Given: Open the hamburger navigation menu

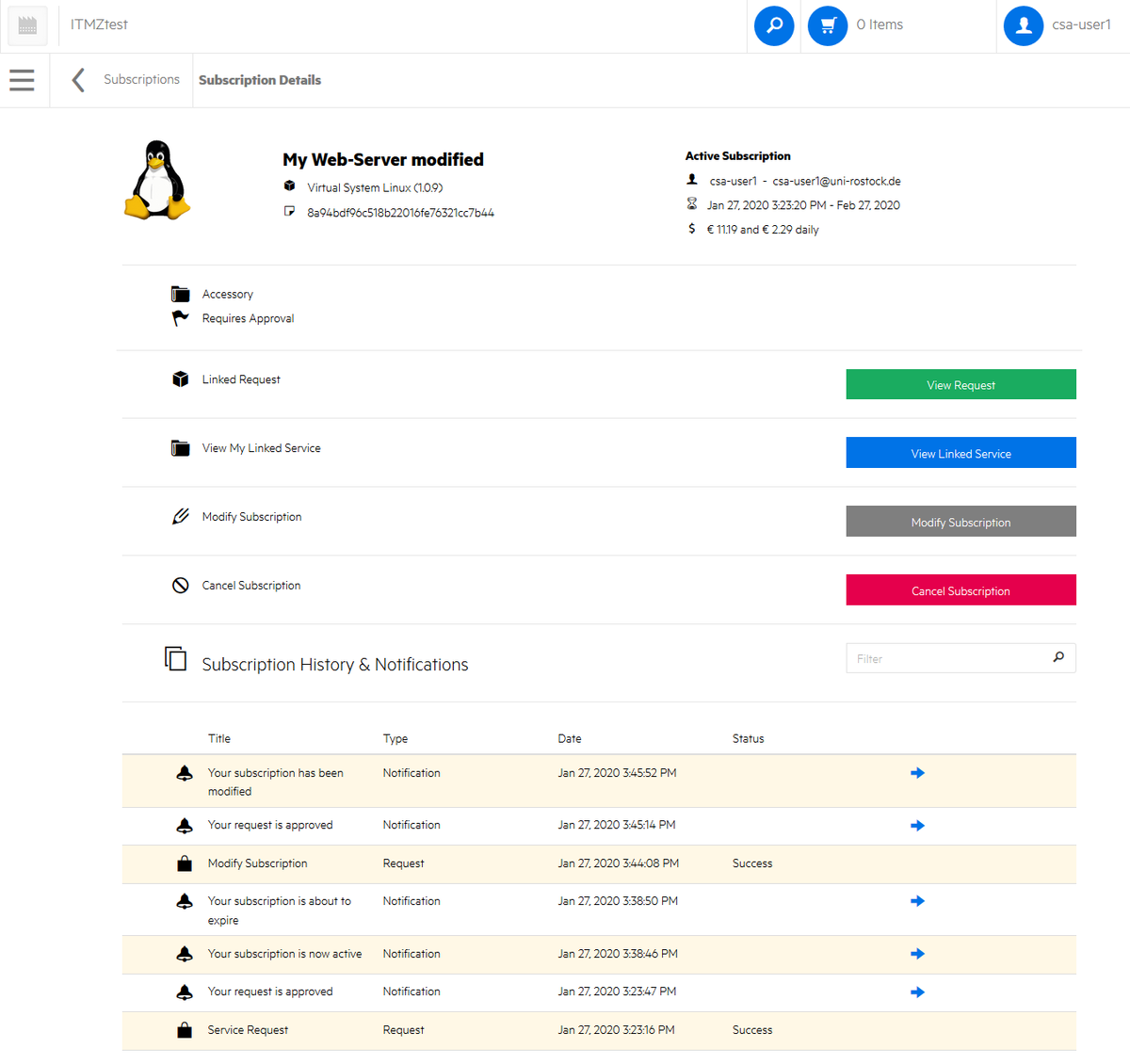Looking at the screenshot, I should coord(22,80).
